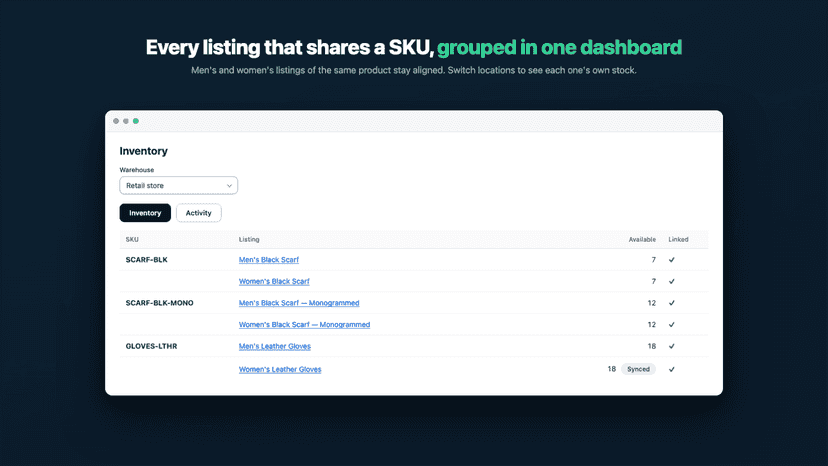
Task: Switch to the Inventory tab
Action: click(145, 213)
